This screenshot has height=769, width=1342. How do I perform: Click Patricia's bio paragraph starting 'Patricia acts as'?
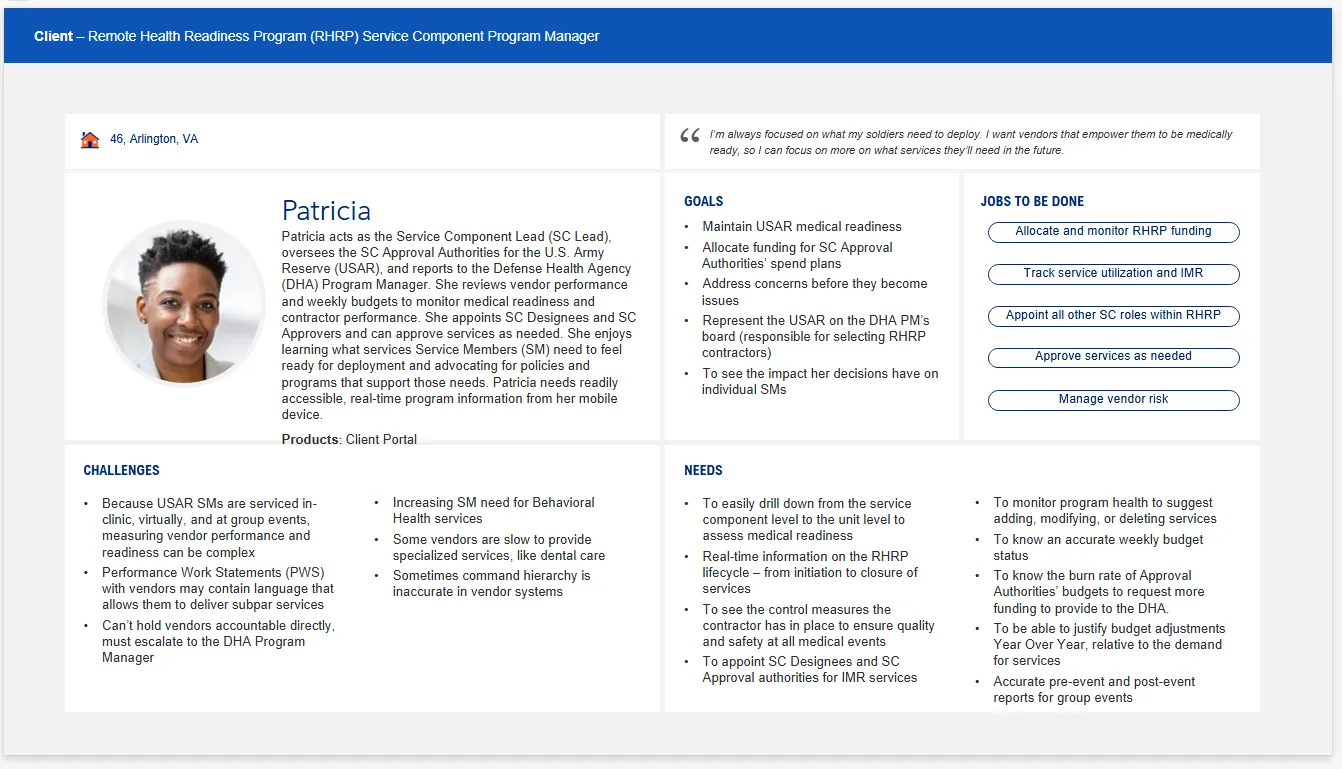(459, 326)
